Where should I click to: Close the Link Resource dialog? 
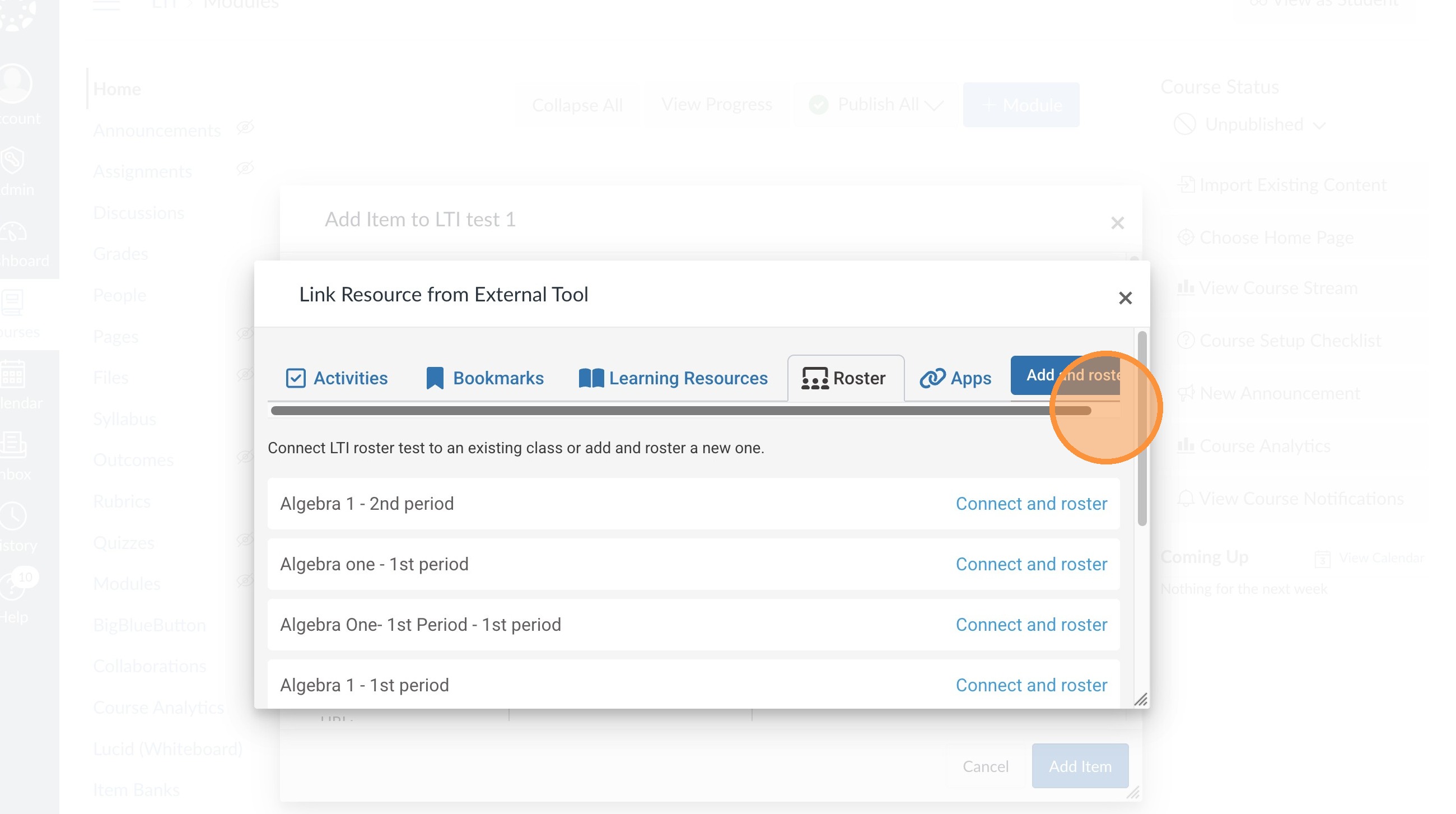(x=1125, y=298)
